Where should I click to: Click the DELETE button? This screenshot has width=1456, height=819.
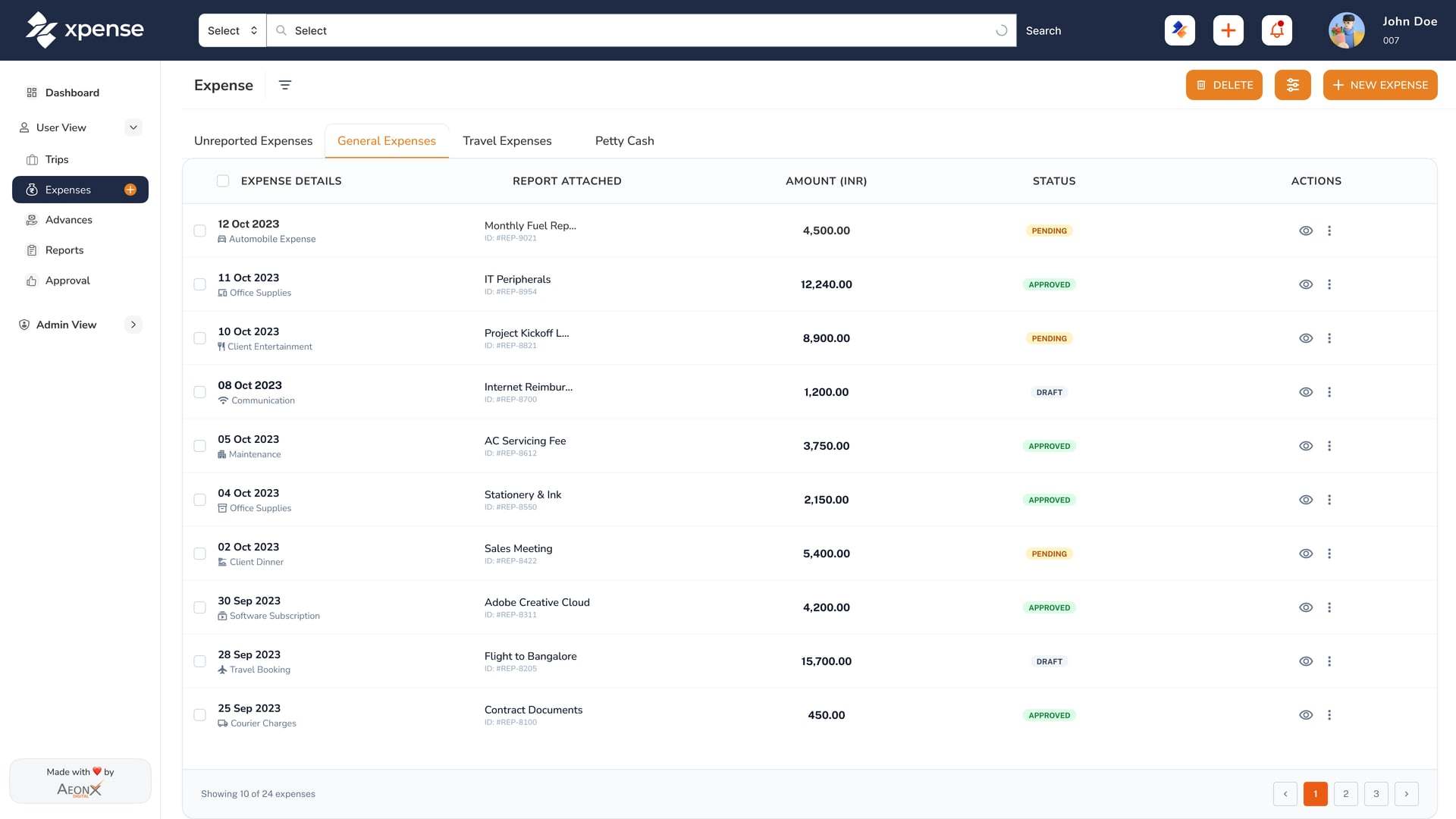point(1224,85)
